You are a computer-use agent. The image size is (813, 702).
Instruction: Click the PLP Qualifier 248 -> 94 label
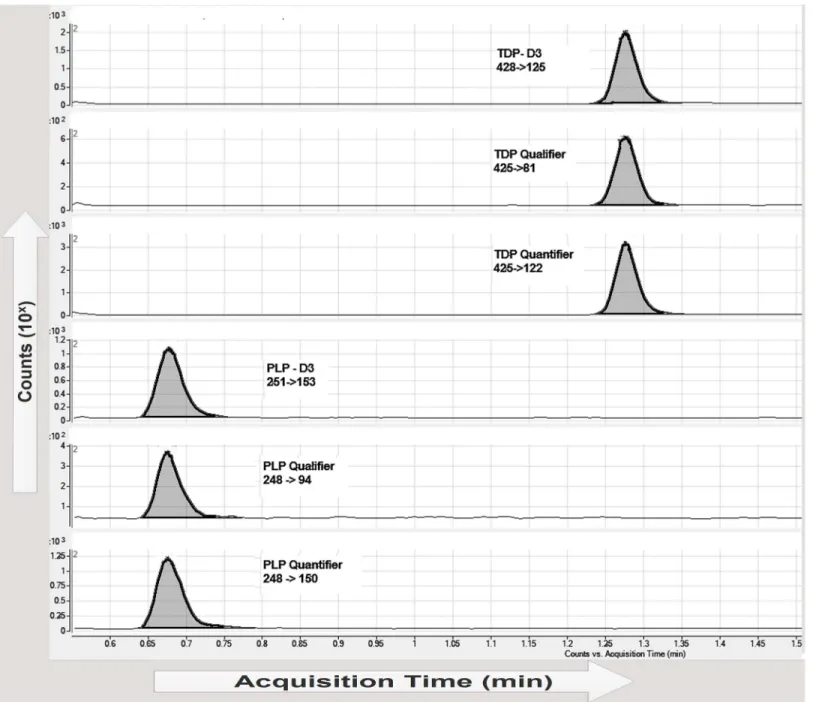click(x=299, y=473)
